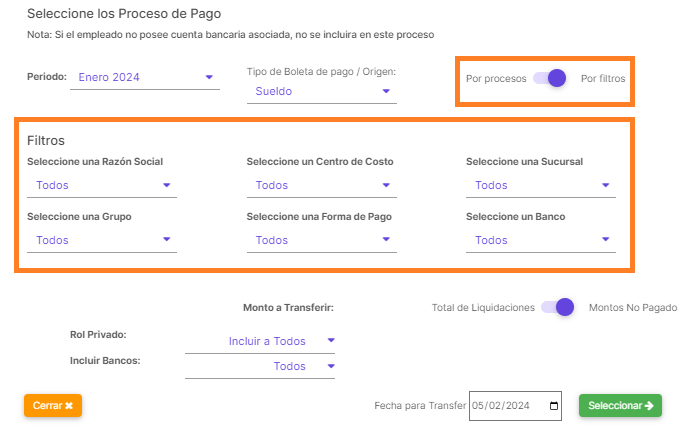
Task: Select the 'Por procesos' label
Action: pyautogui.click(x=496, y=78)
